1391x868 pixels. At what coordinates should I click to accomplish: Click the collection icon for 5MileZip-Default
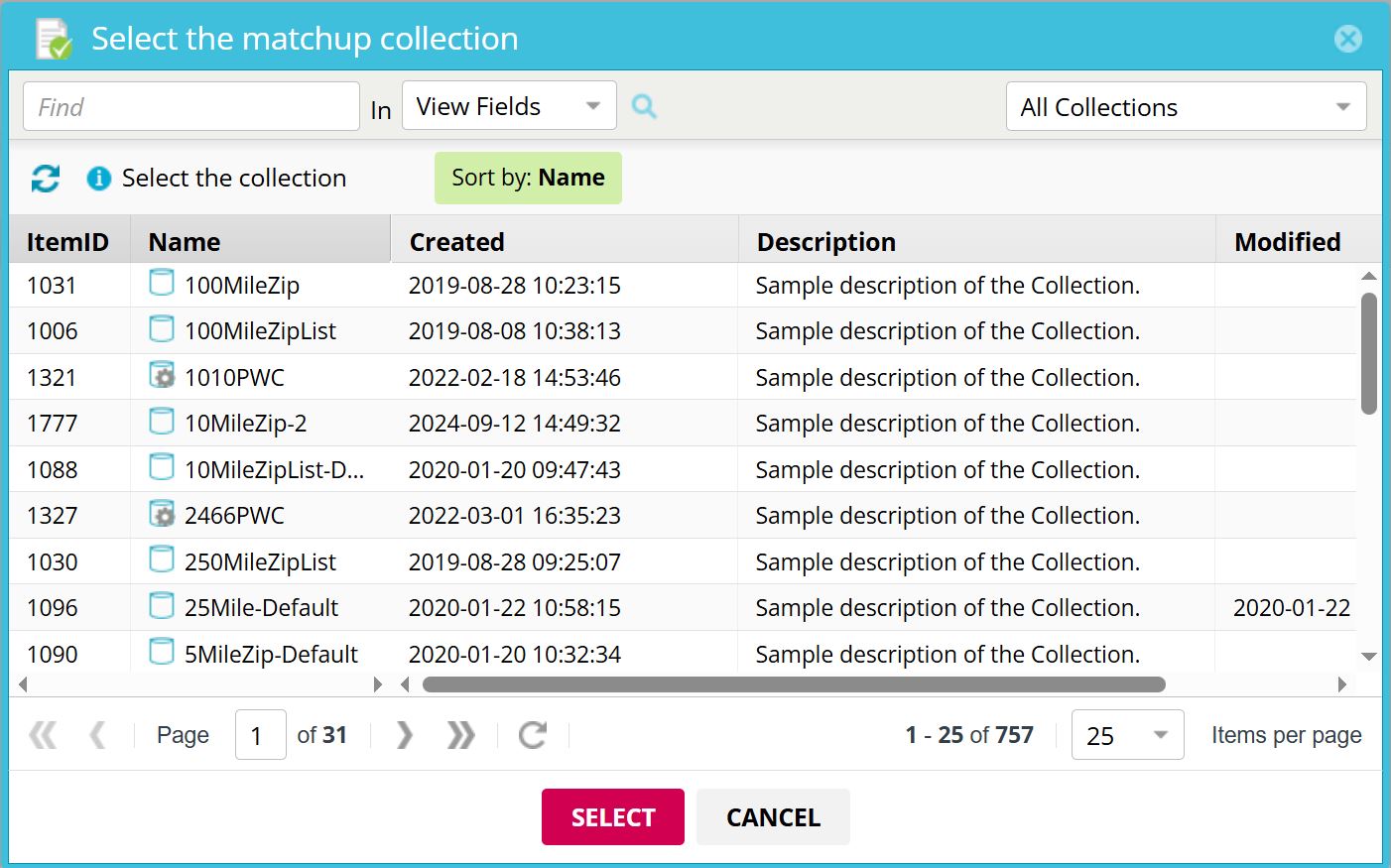click(x=162, y=652)
